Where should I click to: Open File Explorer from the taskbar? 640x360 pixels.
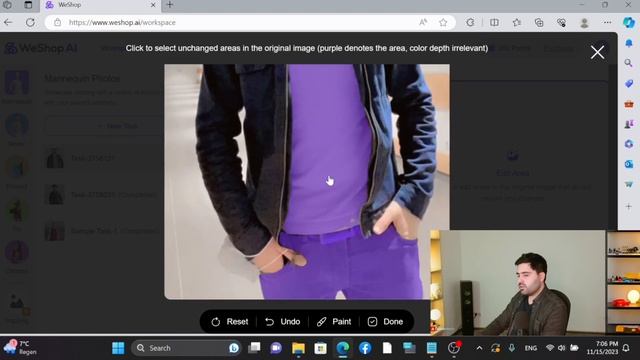pos(298,348)
